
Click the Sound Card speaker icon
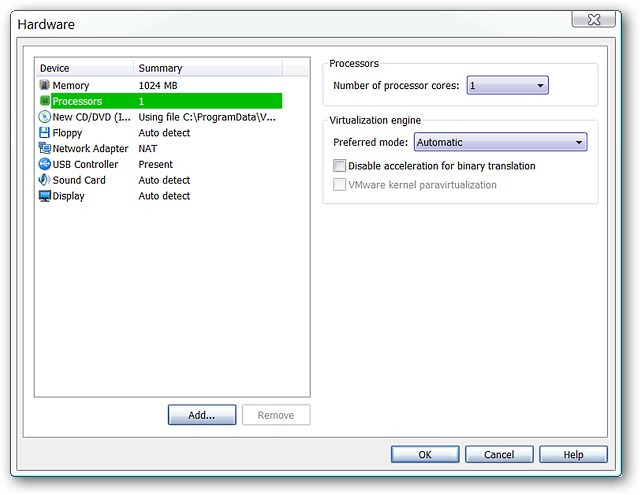point(44,180)
